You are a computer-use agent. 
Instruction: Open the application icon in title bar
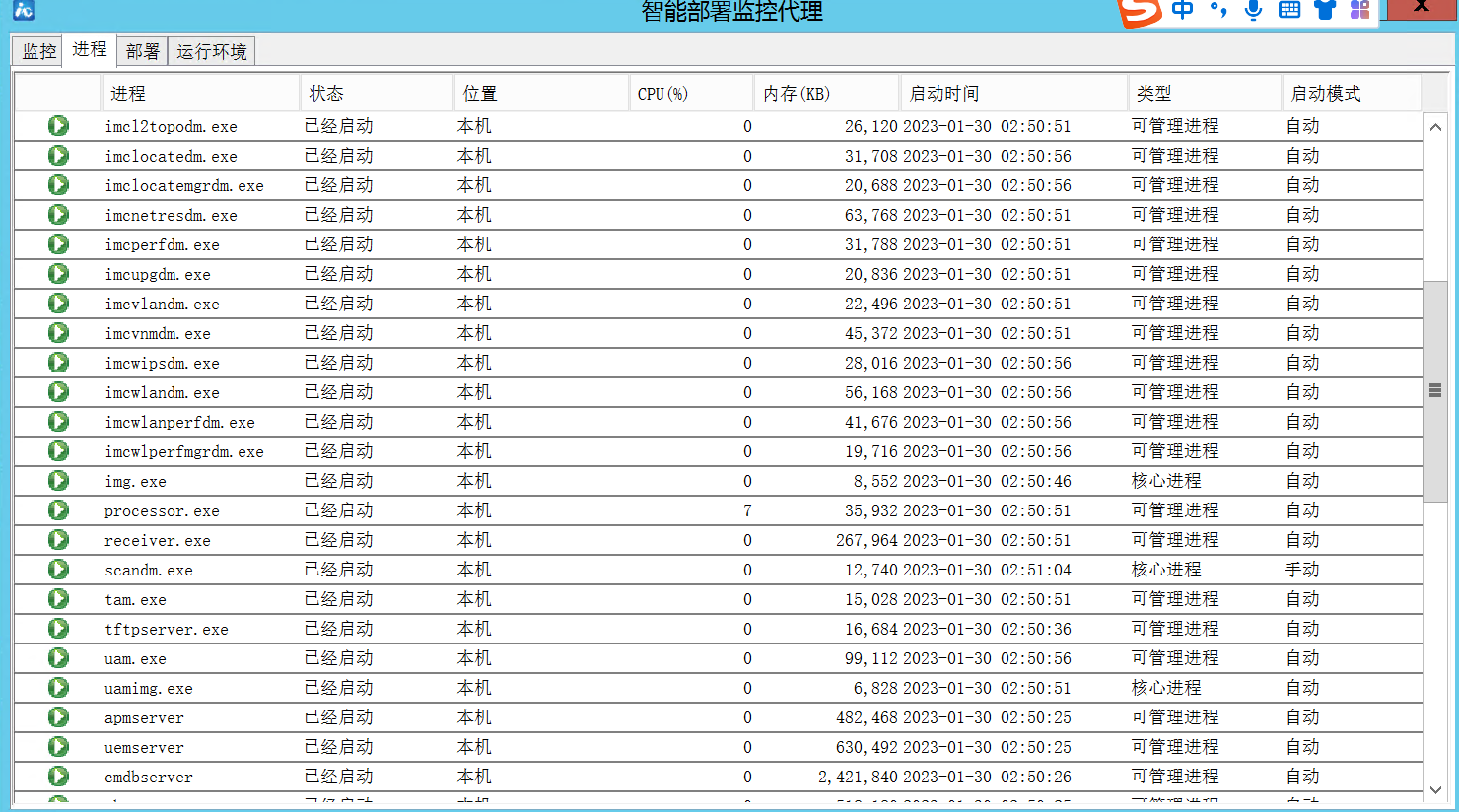pos(23,10)
